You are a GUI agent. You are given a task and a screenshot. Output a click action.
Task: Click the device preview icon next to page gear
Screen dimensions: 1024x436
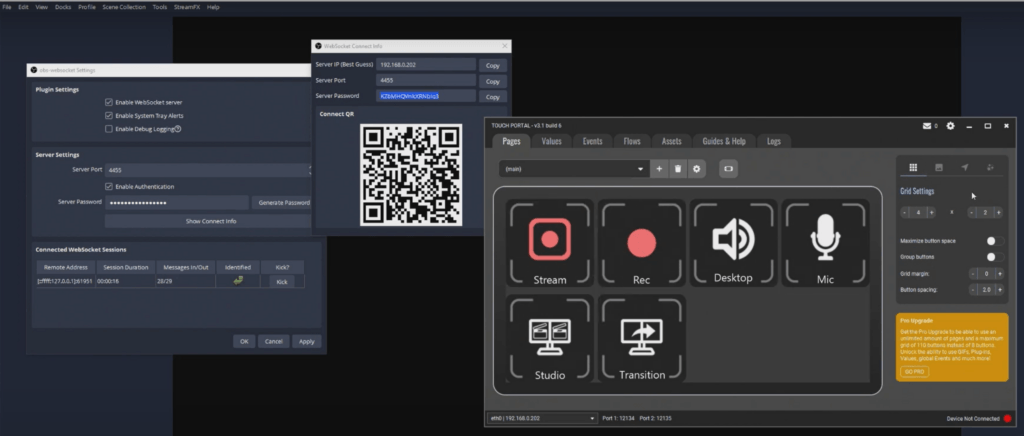point(728,169)
